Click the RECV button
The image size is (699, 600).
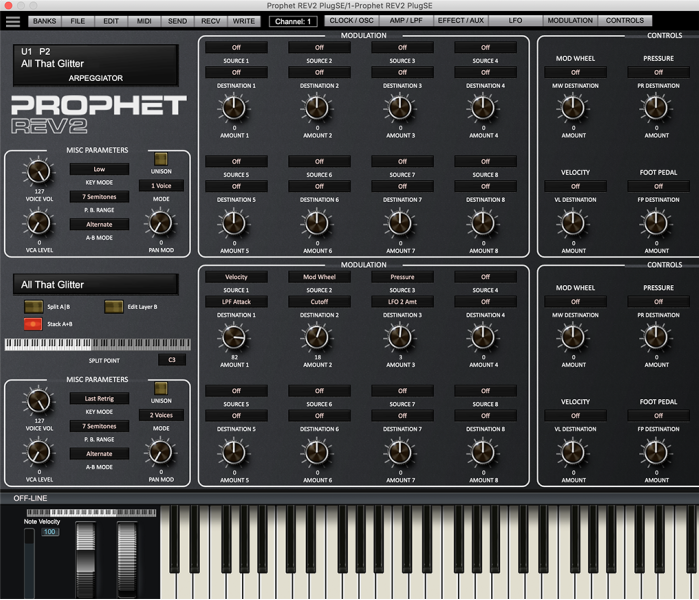click(x=210, y=21)
